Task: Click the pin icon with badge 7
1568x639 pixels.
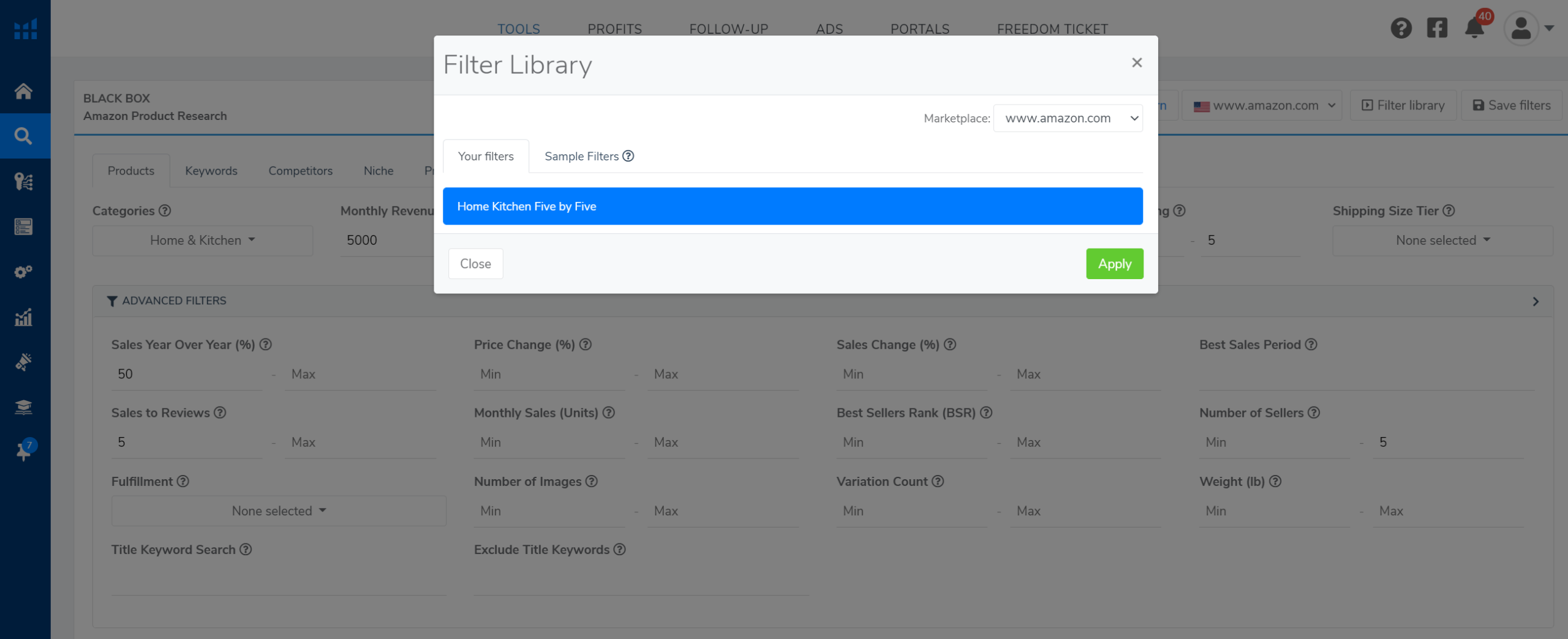Action: [23, 452]
